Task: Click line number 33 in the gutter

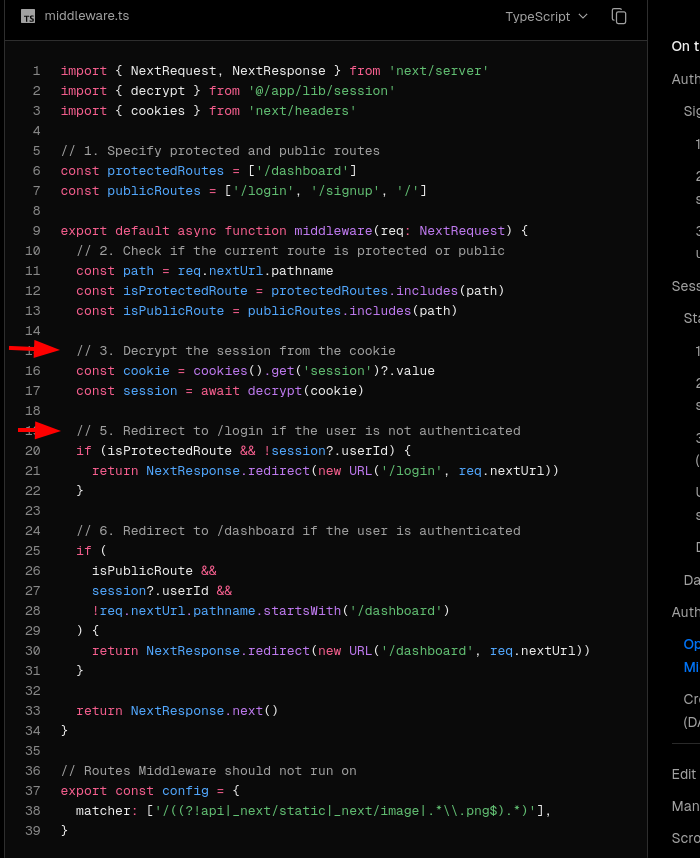Action: pyautogui.click(x=33, y=711)
